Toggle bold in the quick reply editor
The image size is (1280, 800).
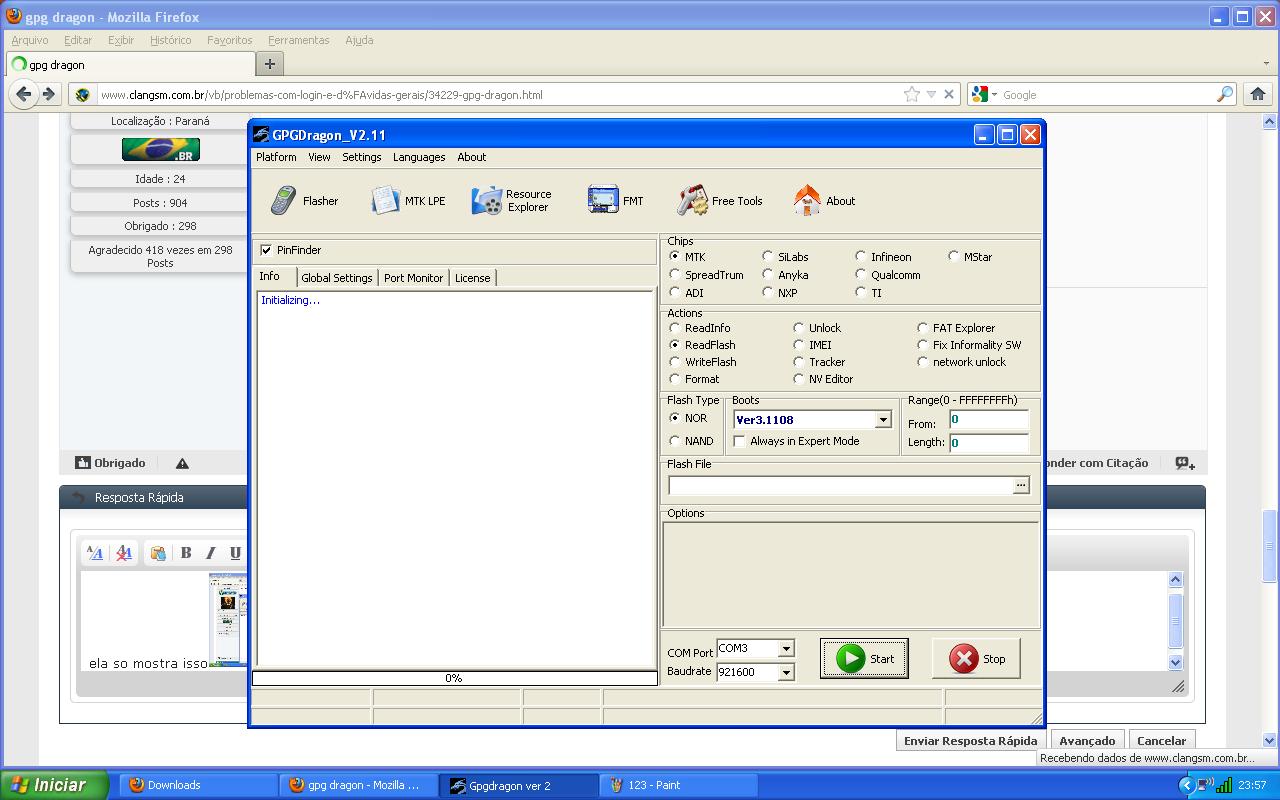(186, 552)
